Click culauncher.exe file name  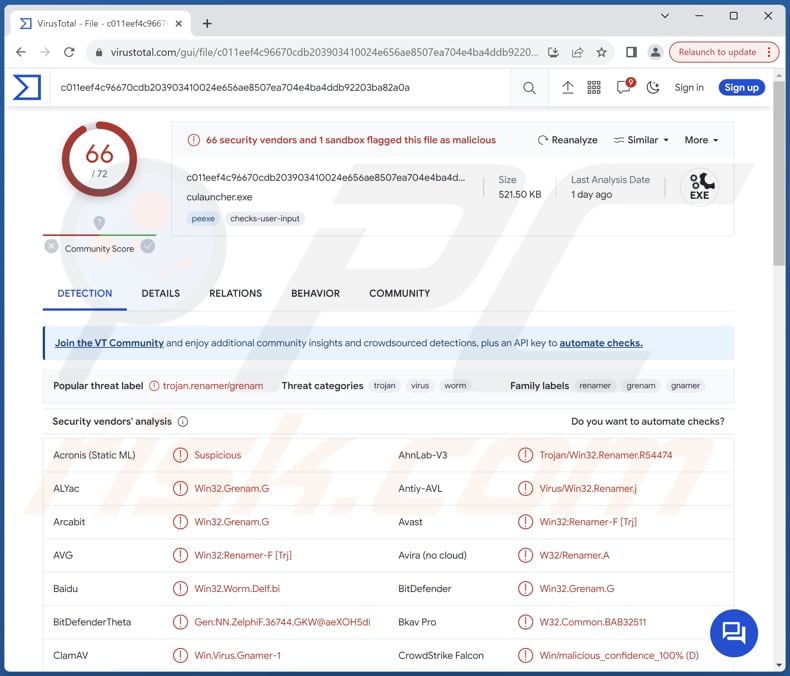point(219,197)
